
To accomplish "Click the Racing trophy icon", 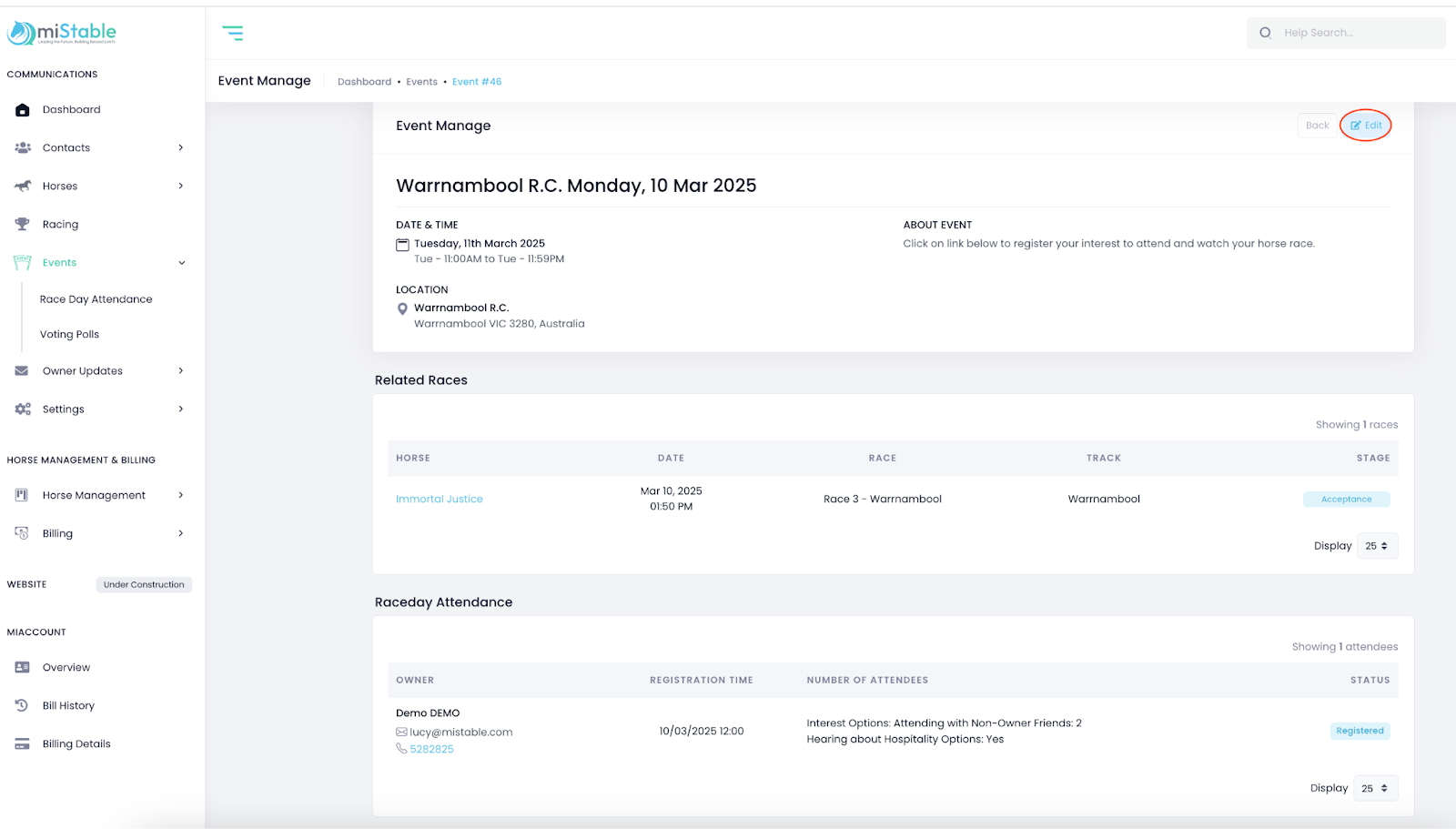I will [x=23, y=224].
